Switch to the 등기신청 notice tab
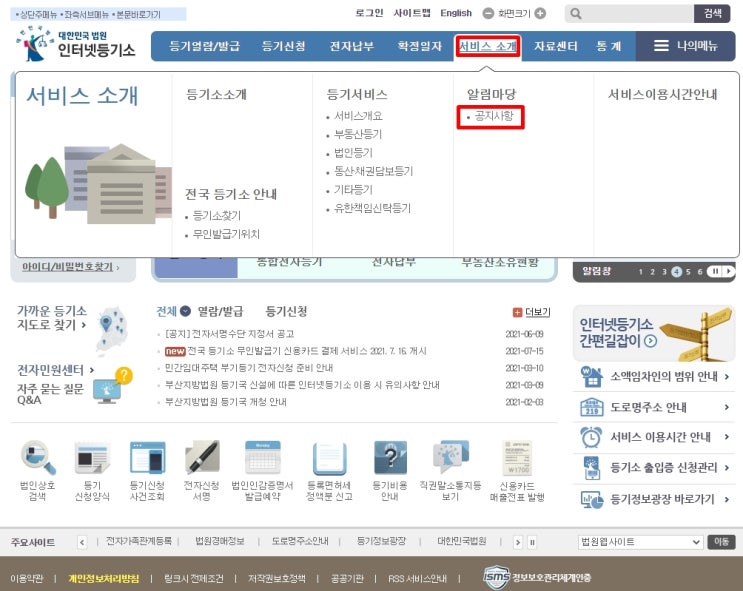The height and width of the screenshot is (591, 743). 286,311
